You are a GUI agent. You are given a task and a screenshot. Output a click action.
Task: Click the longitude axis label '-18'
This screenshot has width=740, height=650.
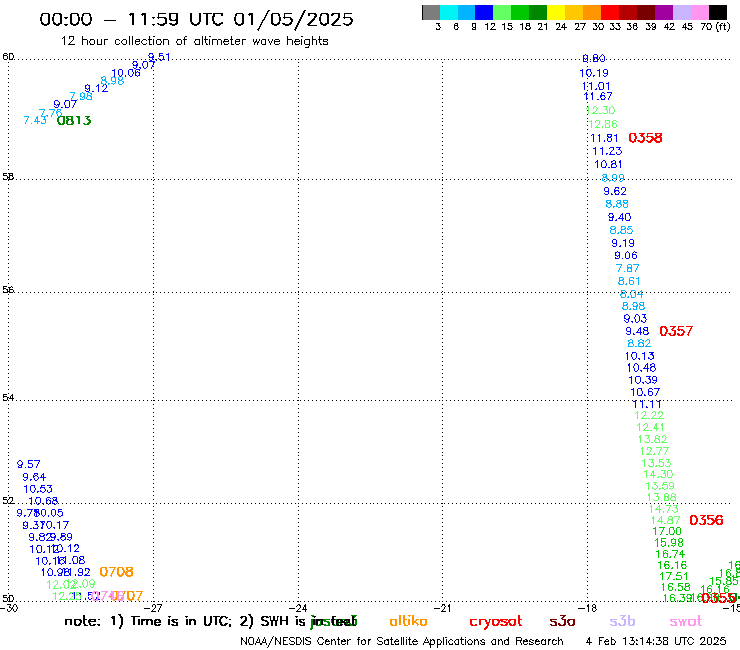click(x=588, y=608)
